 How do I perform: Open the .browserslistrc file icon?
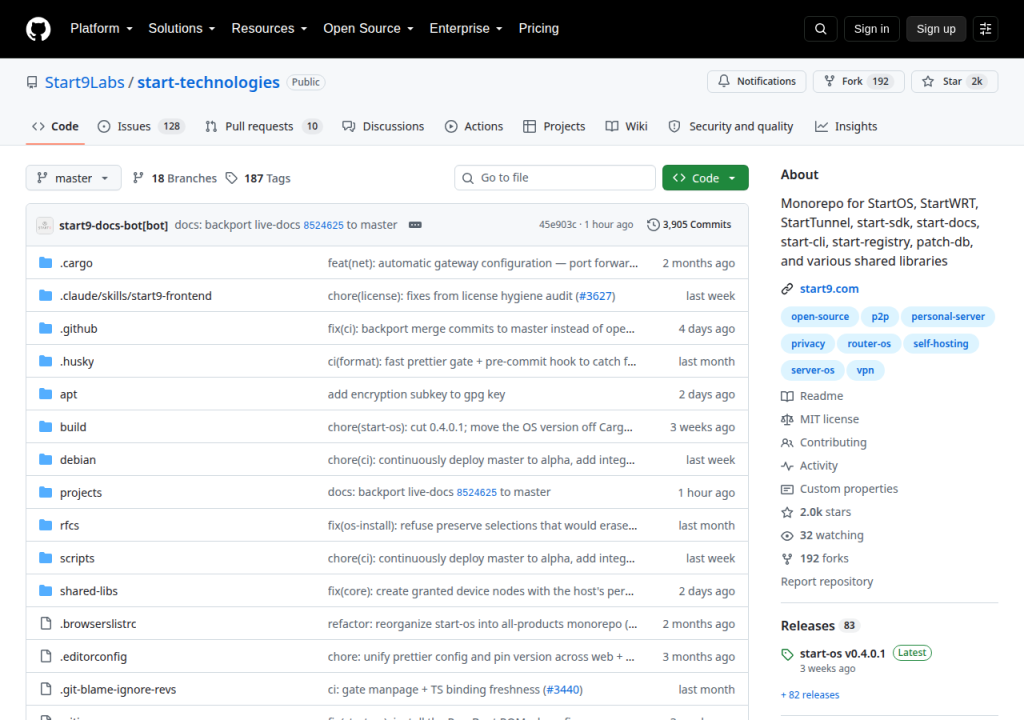pyautogui.click(x=45, y=623)
